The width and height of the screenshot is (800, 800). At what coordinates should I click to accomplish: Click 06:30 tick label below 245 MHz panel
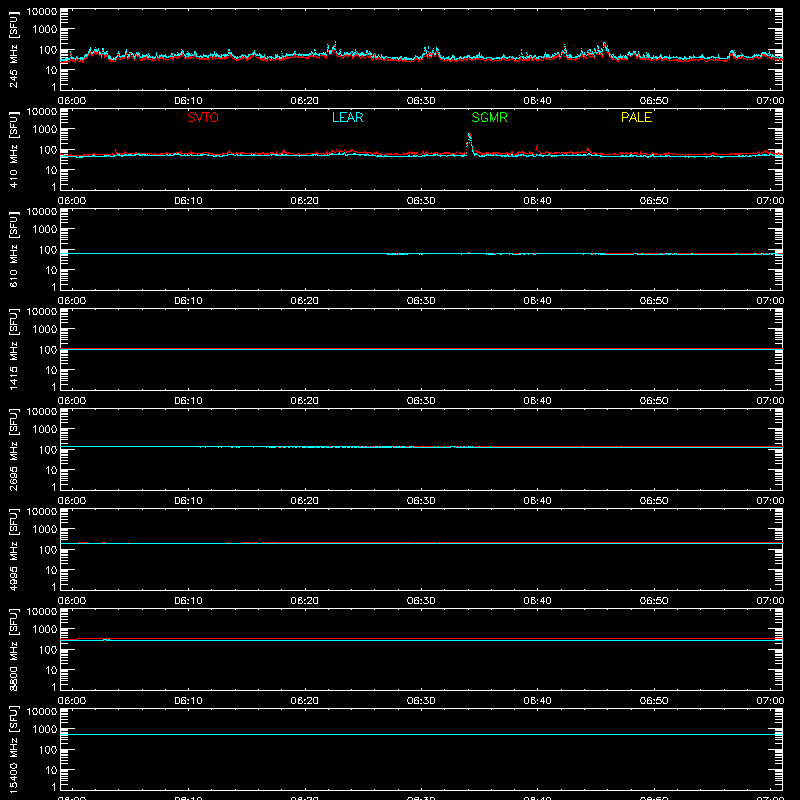pyautogui.click(x=421, y=101)
